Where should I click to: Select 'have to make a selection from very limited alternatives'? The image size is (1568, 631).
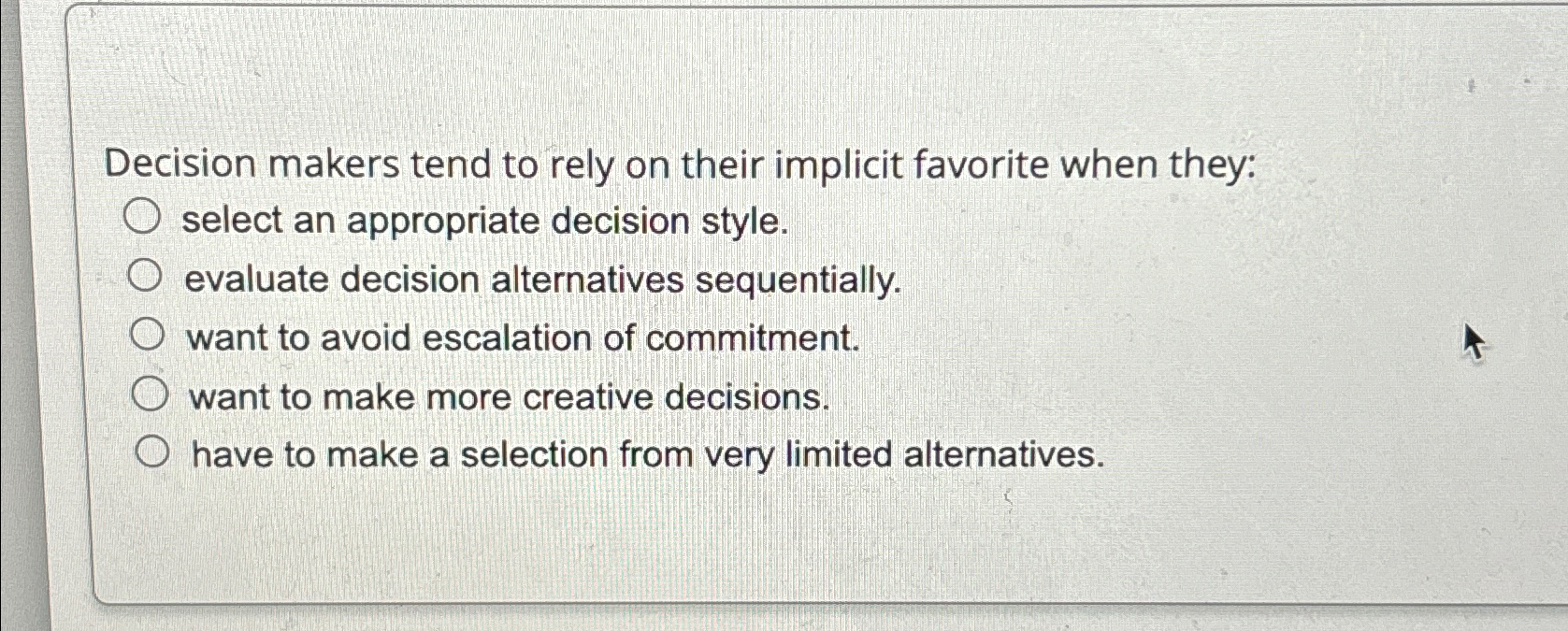[154, 452]
